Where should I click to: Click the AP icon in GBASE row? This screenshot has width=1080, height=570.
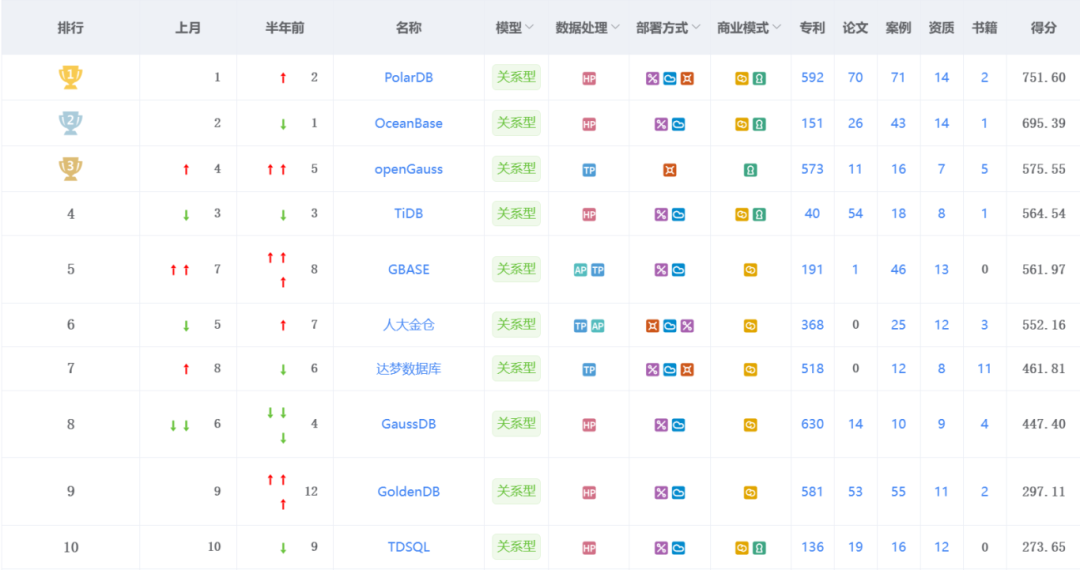(581, 270)
